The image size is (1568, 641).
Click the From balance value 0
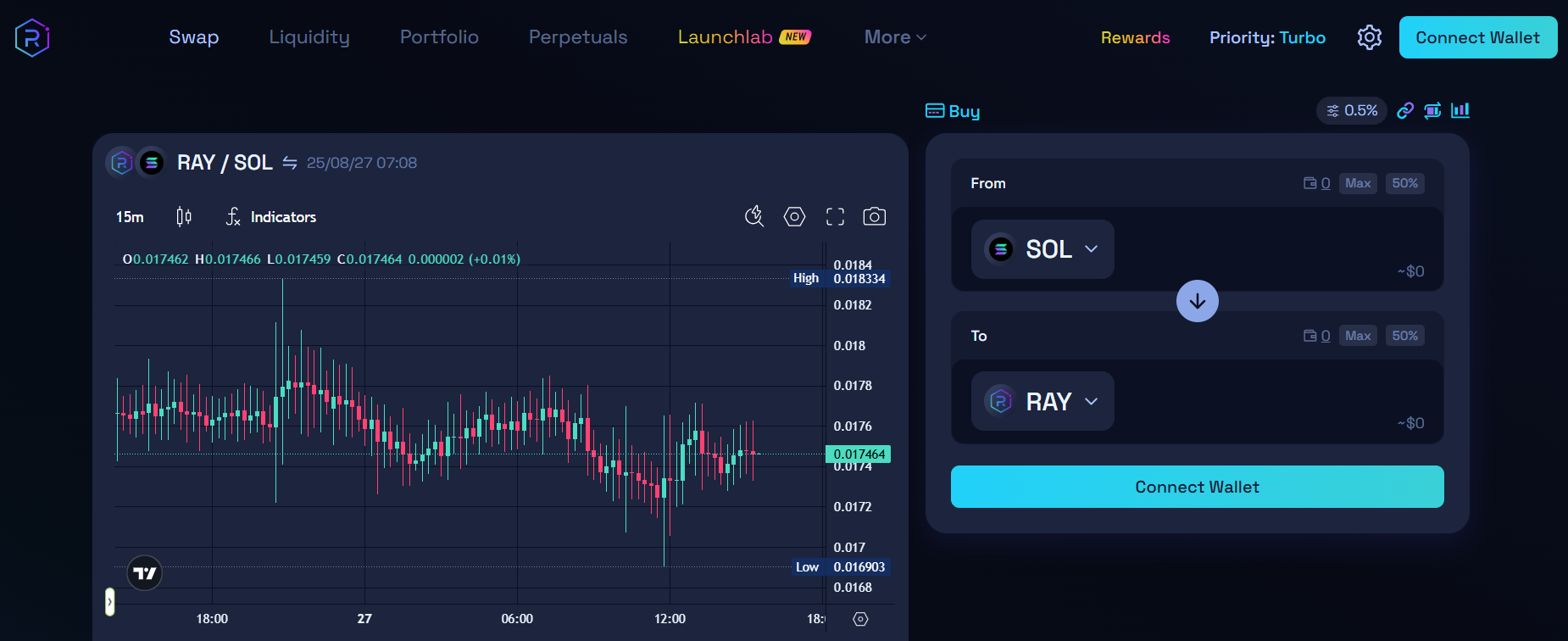click(1326, 183)
